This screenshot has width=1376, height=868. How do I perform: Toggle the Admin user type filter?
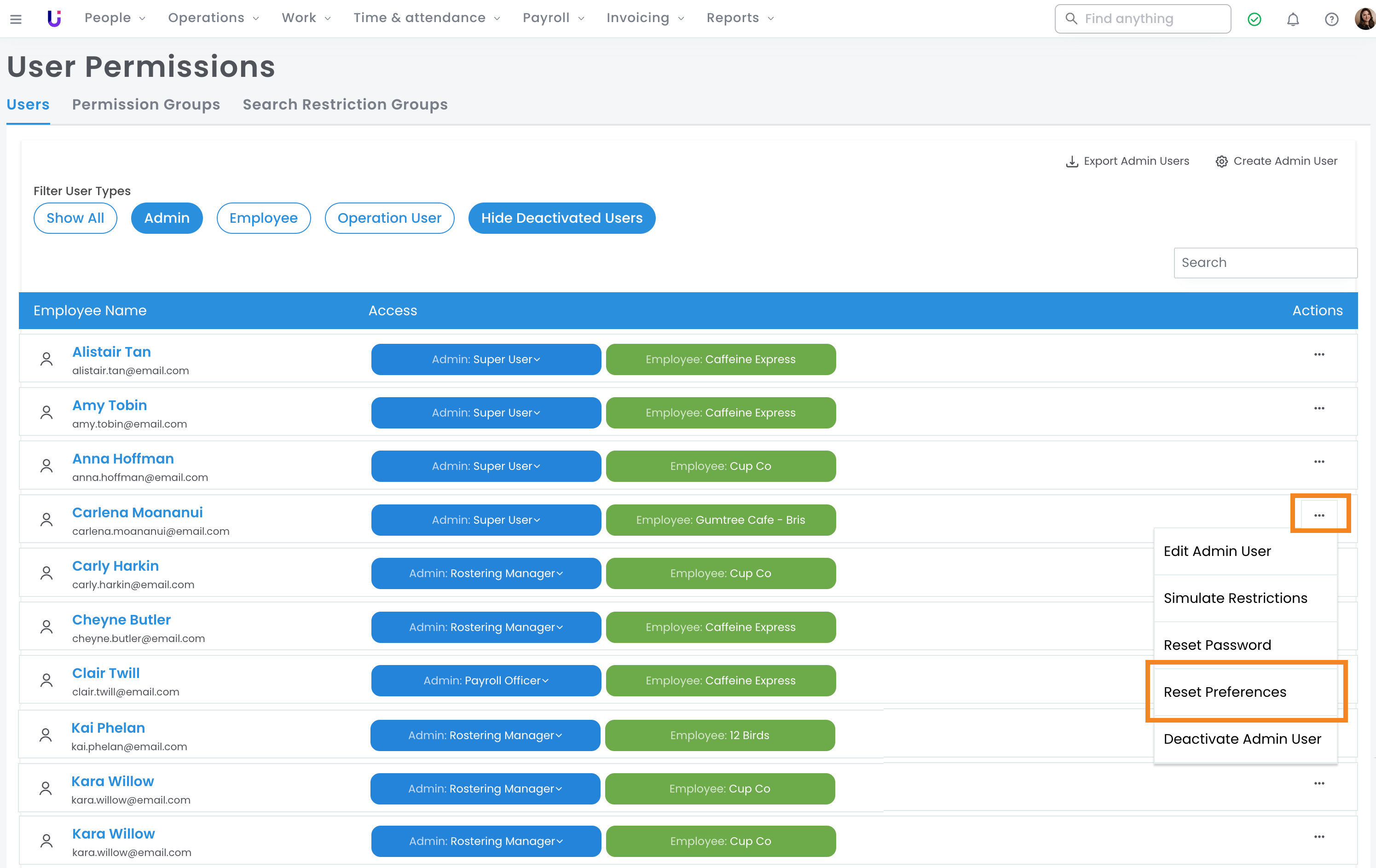(x=166, y=218)
